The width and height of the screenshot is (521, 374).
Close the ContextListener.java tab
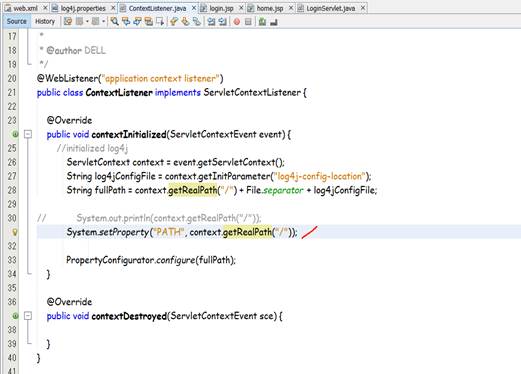point(194,8)
